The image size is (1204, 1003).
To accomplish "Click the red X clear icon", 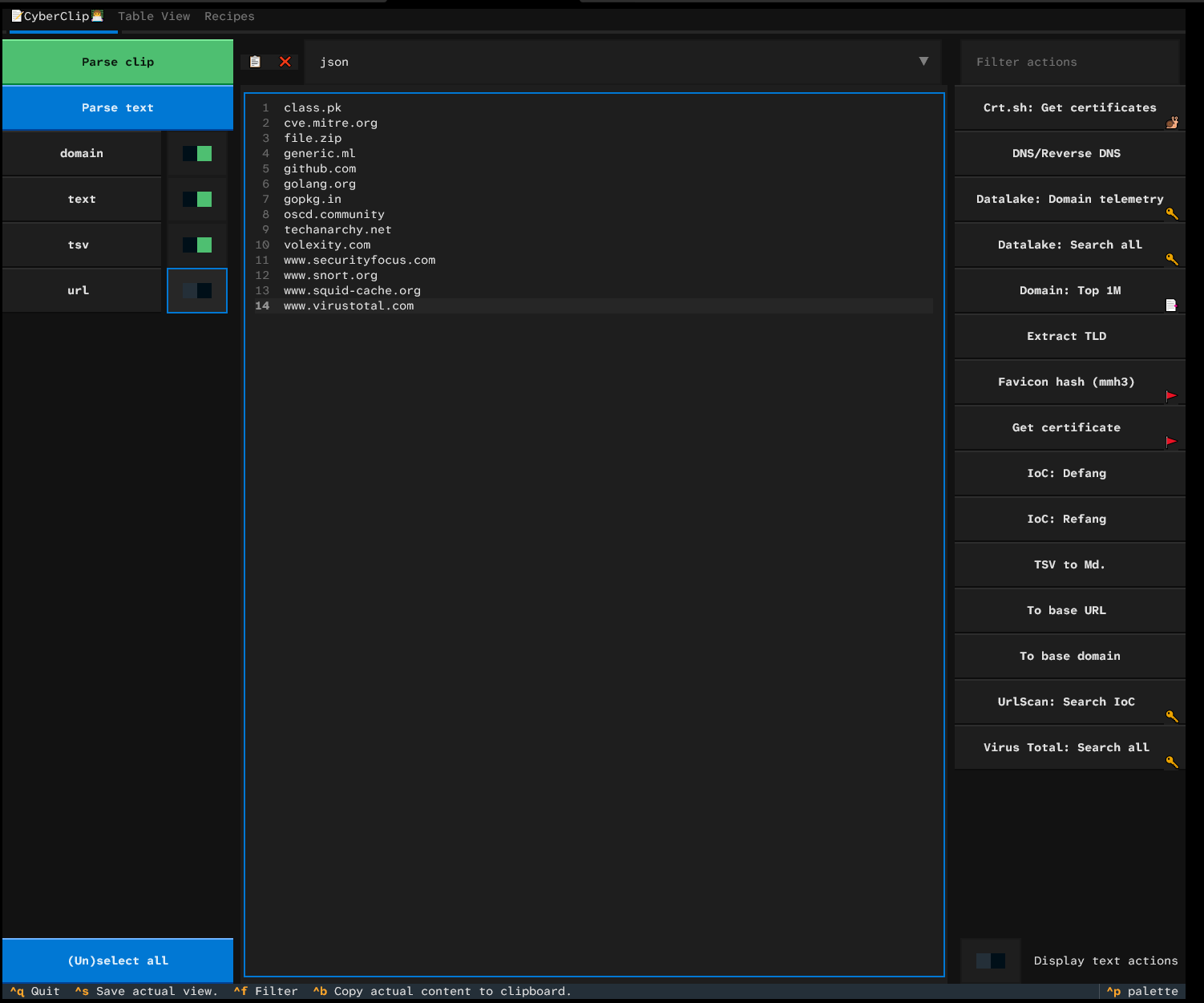I will coord(285,62).
